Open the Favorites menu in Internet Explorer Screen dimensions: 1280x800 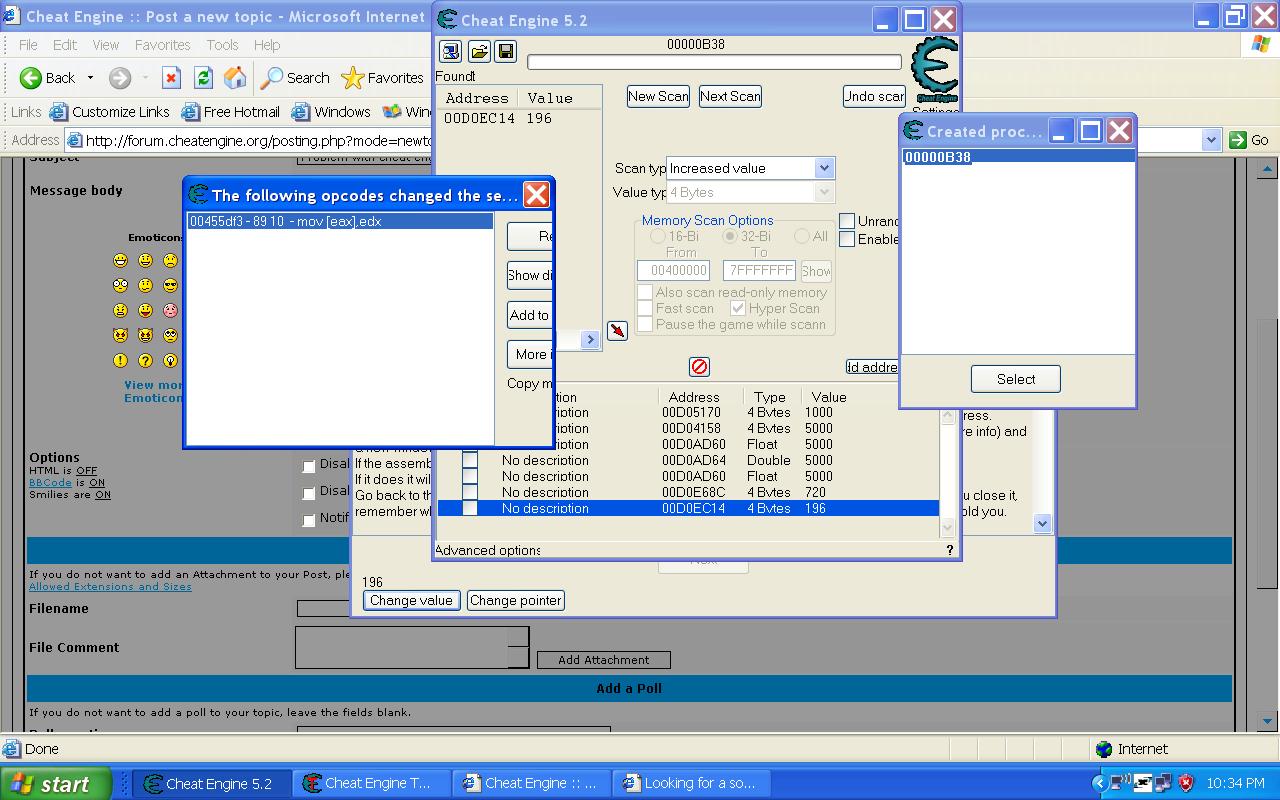(162, 45)
